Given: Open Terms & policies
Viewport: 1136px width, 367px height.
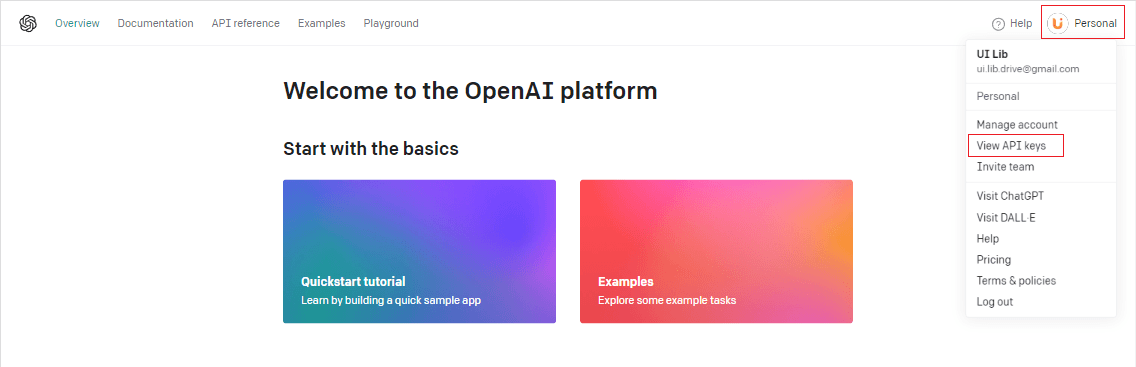Looking at the screenshot, I should click(x=1016, y=280).
